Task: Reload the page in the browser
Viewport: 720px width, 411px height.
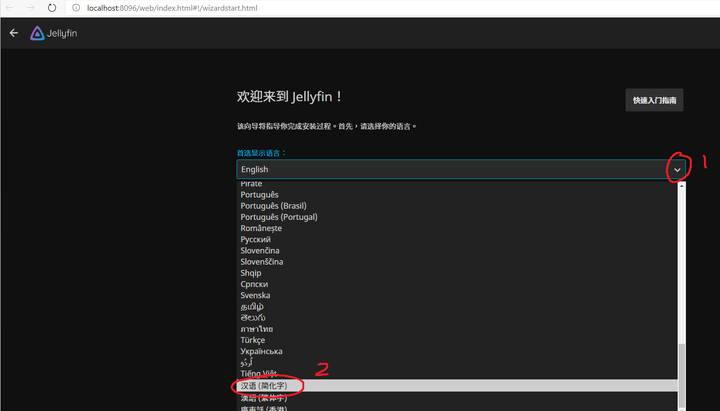Action: point(52,8)
